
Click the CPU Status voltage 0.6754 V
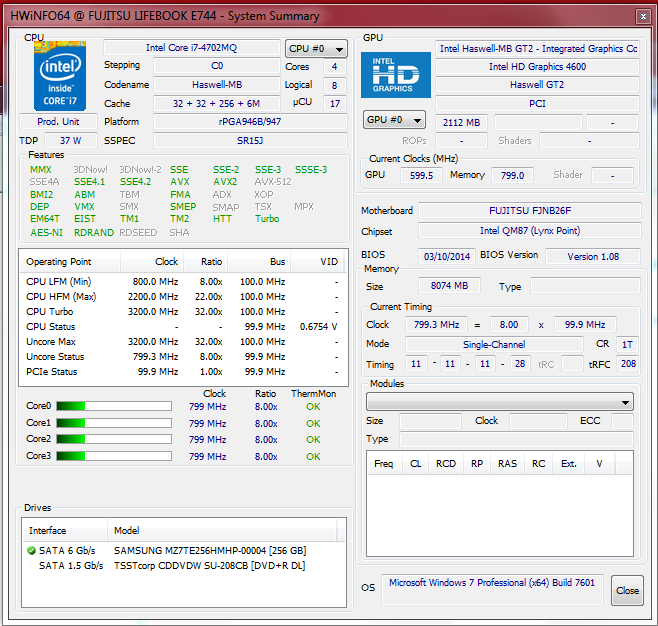[x=319, y=327]
